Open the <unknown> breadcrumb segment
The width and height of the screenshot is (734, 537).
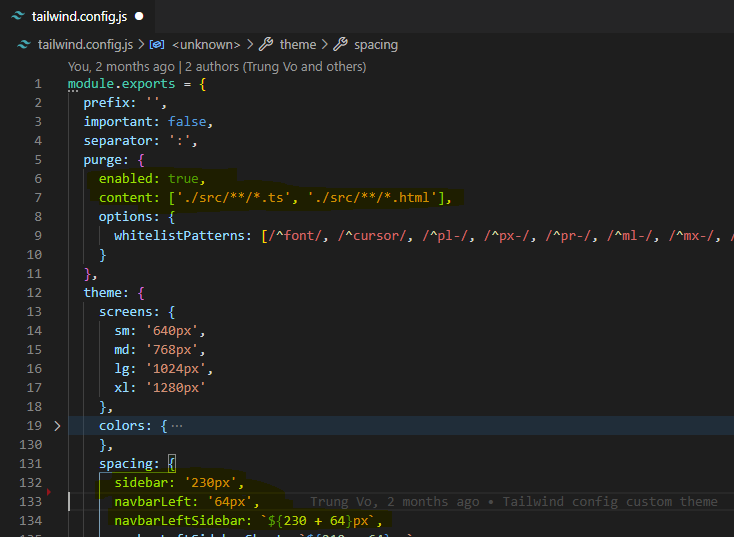coord(206,44)
